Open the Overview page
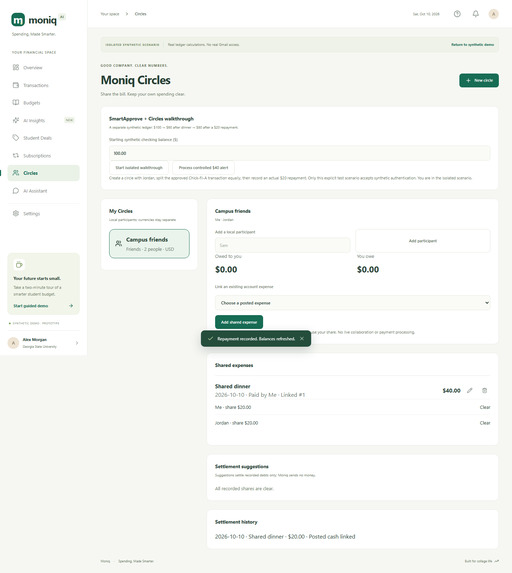 44,67
